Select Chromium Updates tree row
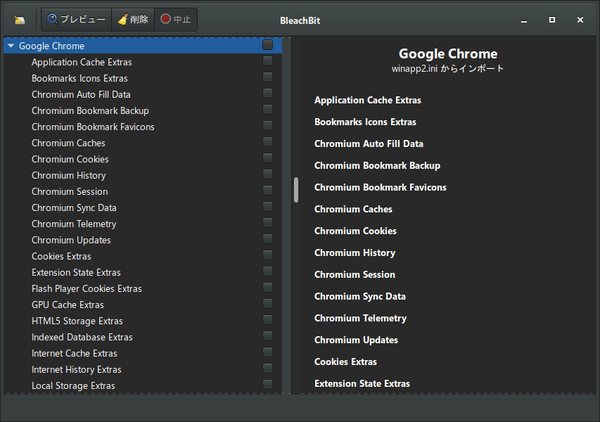The height and width of the screenshot is (422, 600). pyautogui.click(x=143, y=240)
